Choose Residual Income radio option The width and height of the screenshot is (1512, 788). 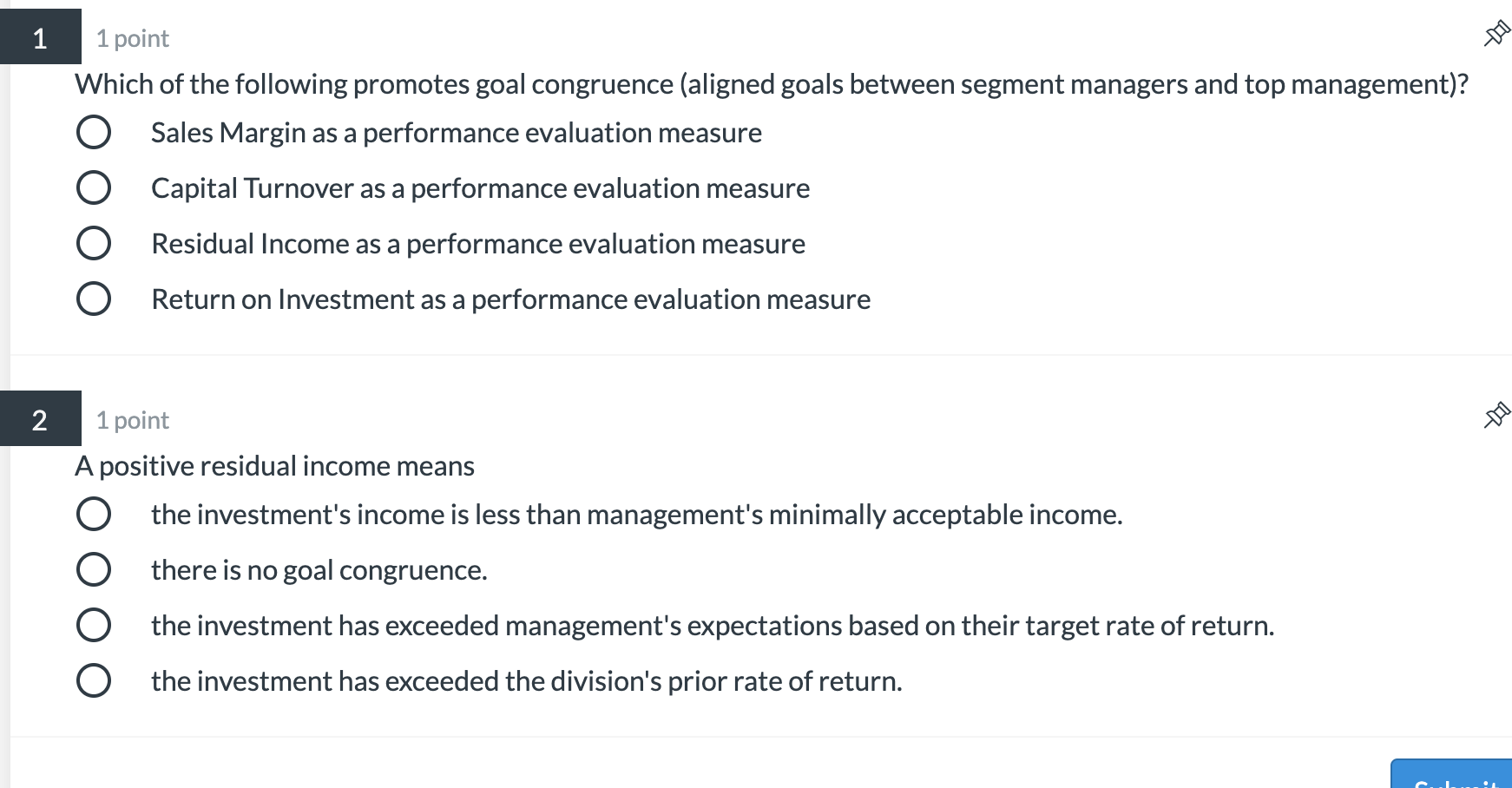point(94,243)
